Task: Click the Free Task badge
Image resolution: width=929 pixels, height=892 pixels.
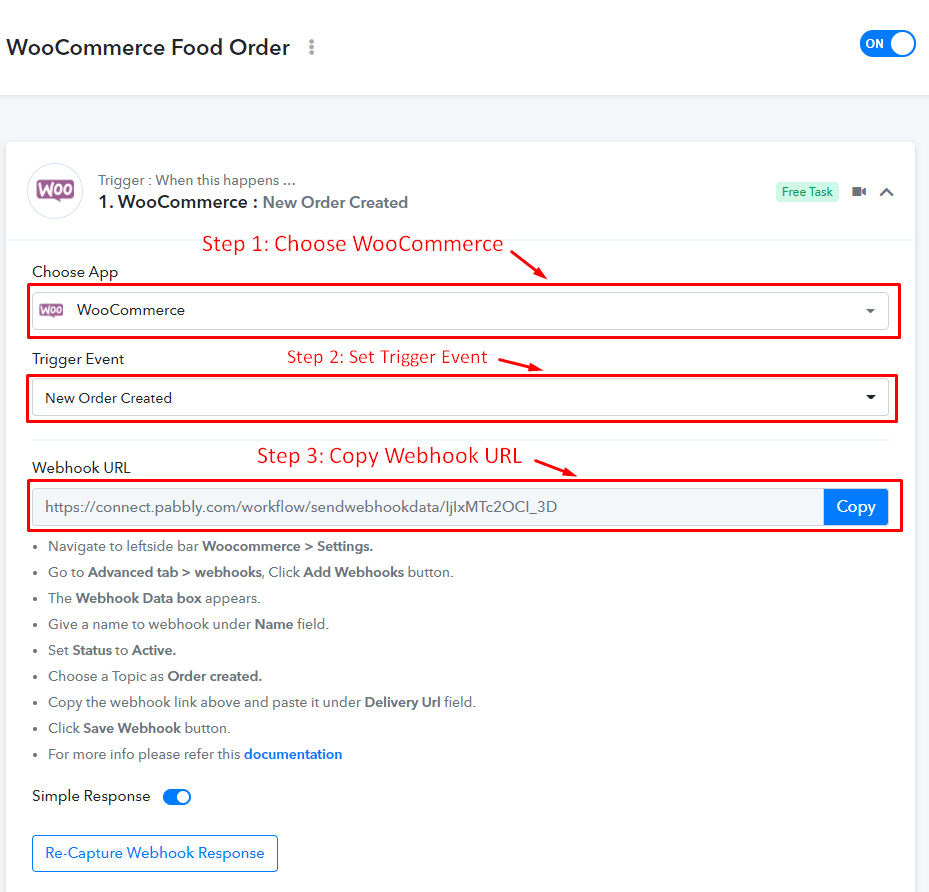Action: [807, 192]
